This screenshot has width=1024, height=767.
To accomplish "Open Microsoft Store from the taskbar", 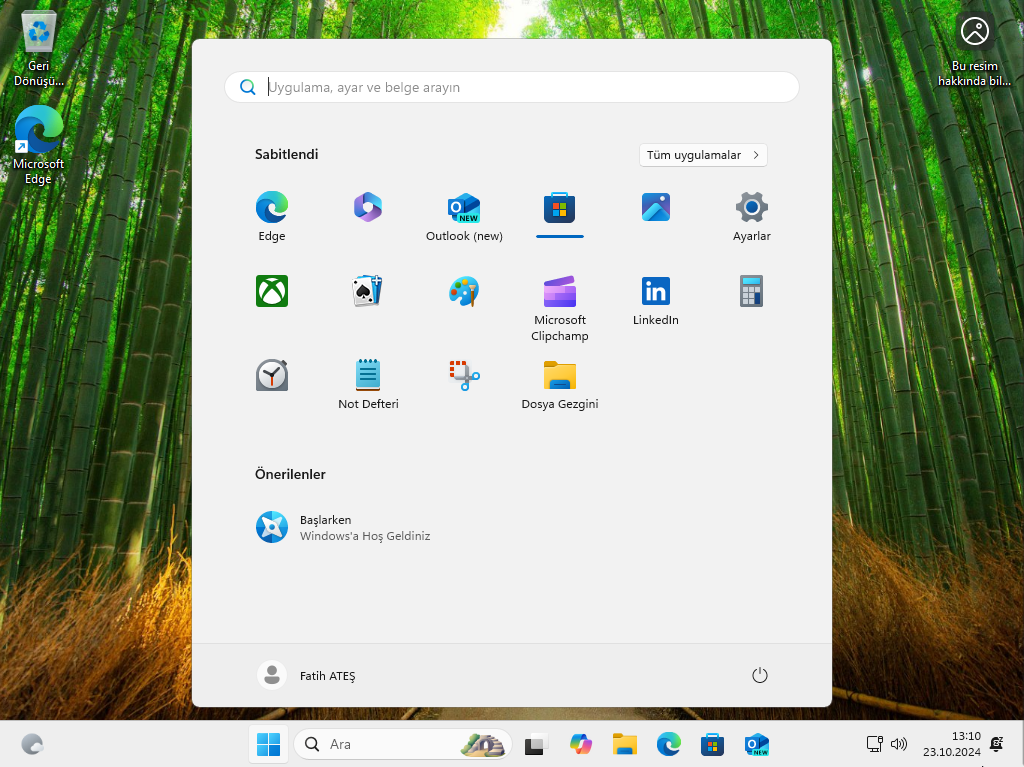I will click(x=712, y=744).
